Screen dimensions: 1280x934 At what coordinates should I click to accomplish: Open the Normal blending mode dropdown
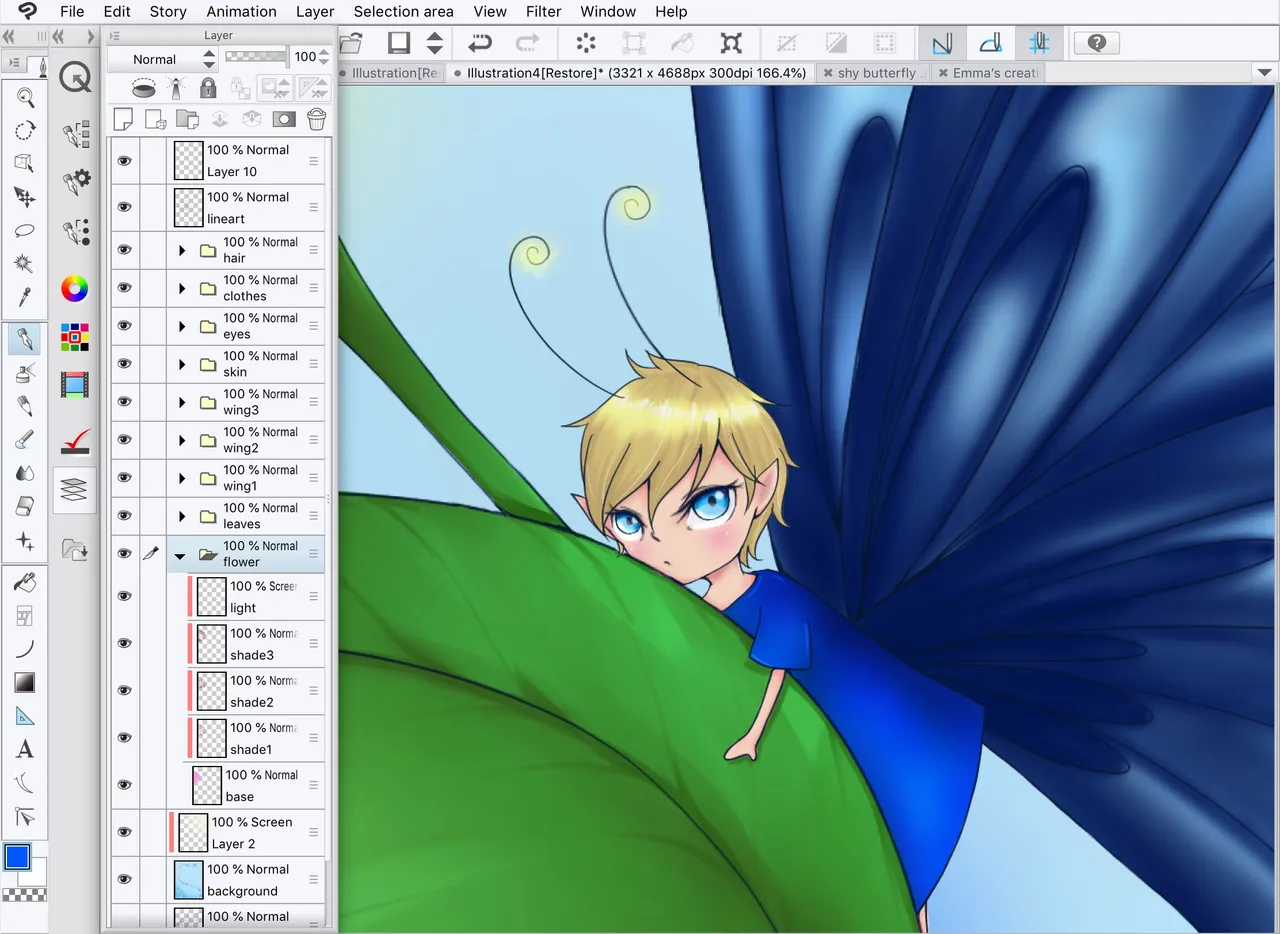[x=161, y=59]
